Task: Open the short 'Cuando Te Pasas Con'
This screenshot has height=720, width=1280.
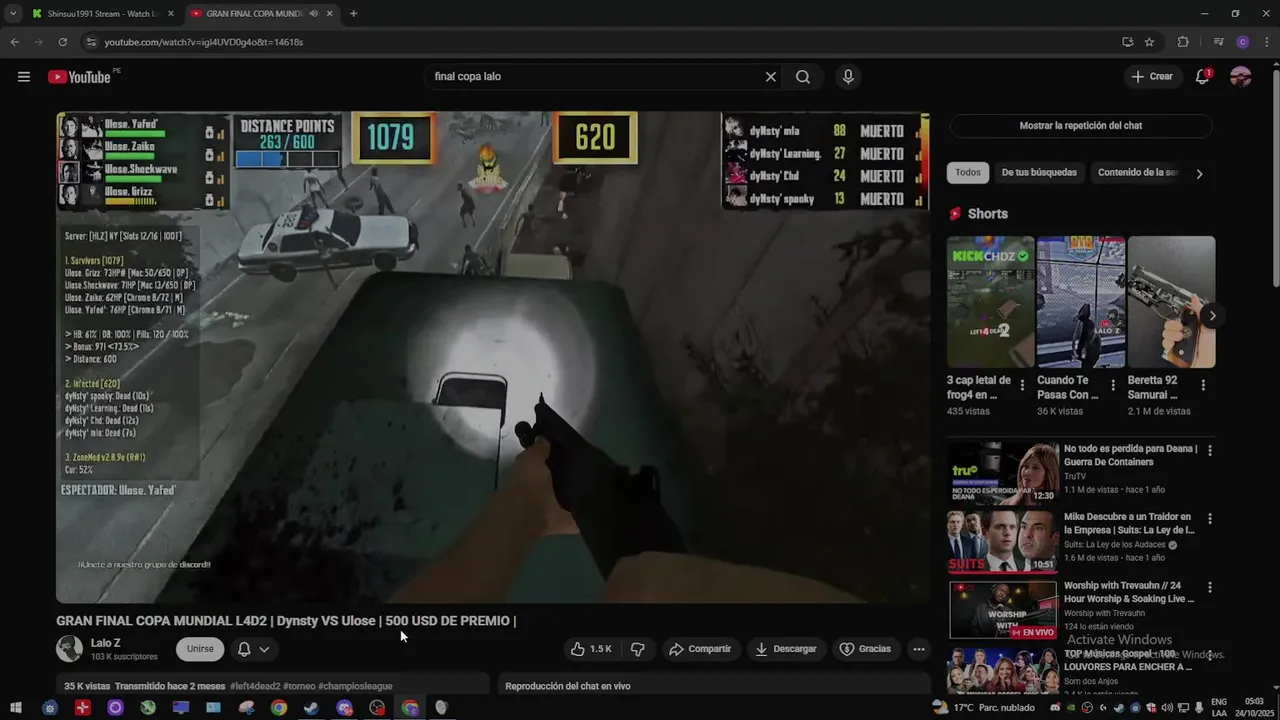Action: point(1081,302)
